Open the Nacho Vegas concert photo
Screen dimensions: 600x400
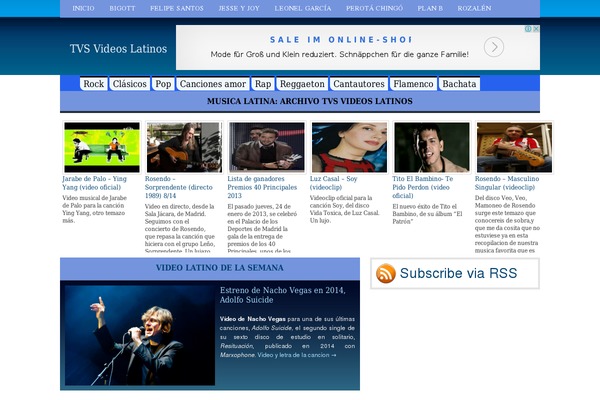coord(140,335)
